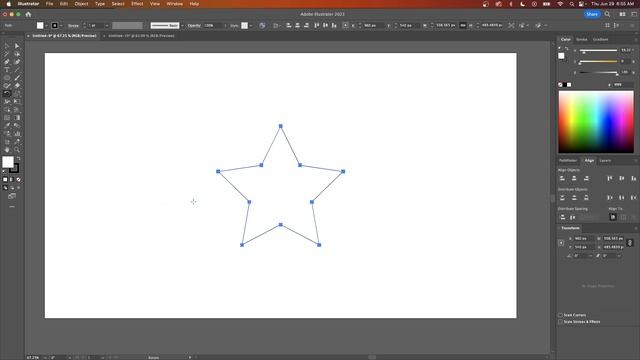The width and height of the screenshot is (640, 360).
Task: Select the Eyedropper tool
Action: point(7,126)
